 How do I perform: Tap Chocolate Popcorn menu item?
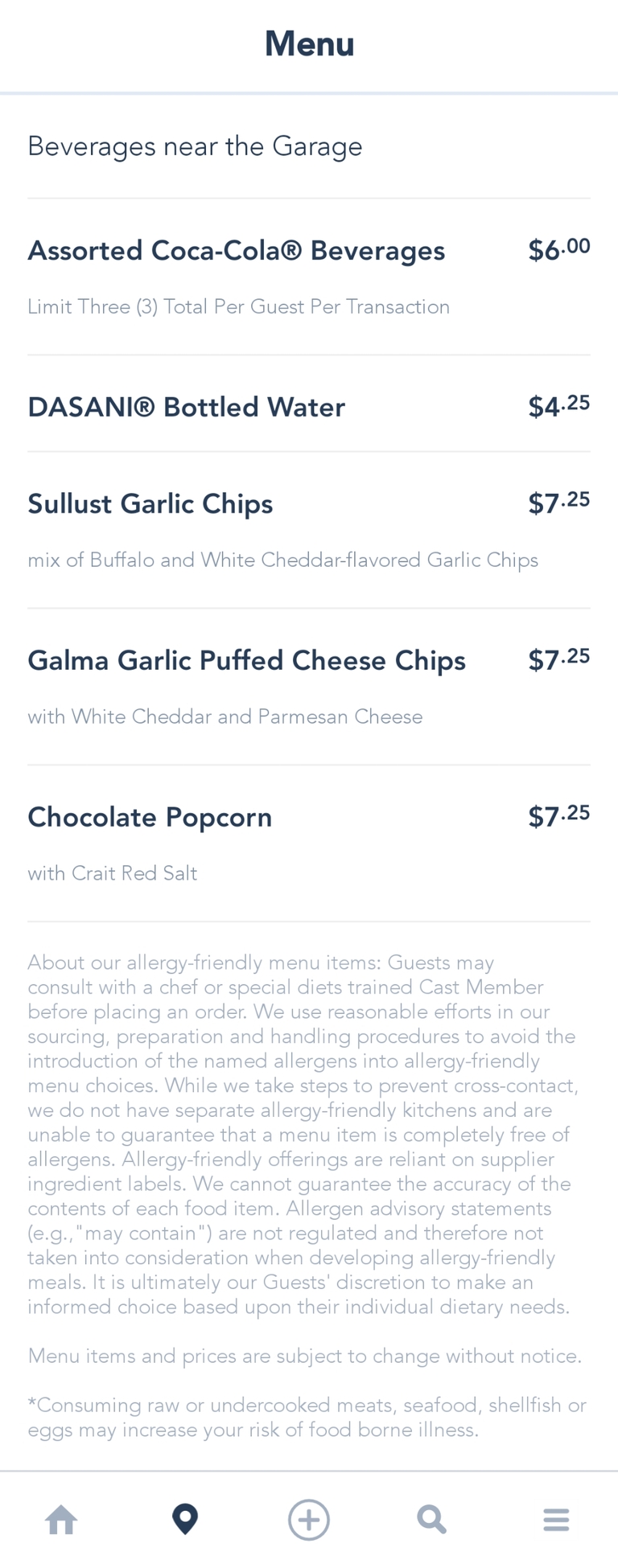click(x=150, y=818)
